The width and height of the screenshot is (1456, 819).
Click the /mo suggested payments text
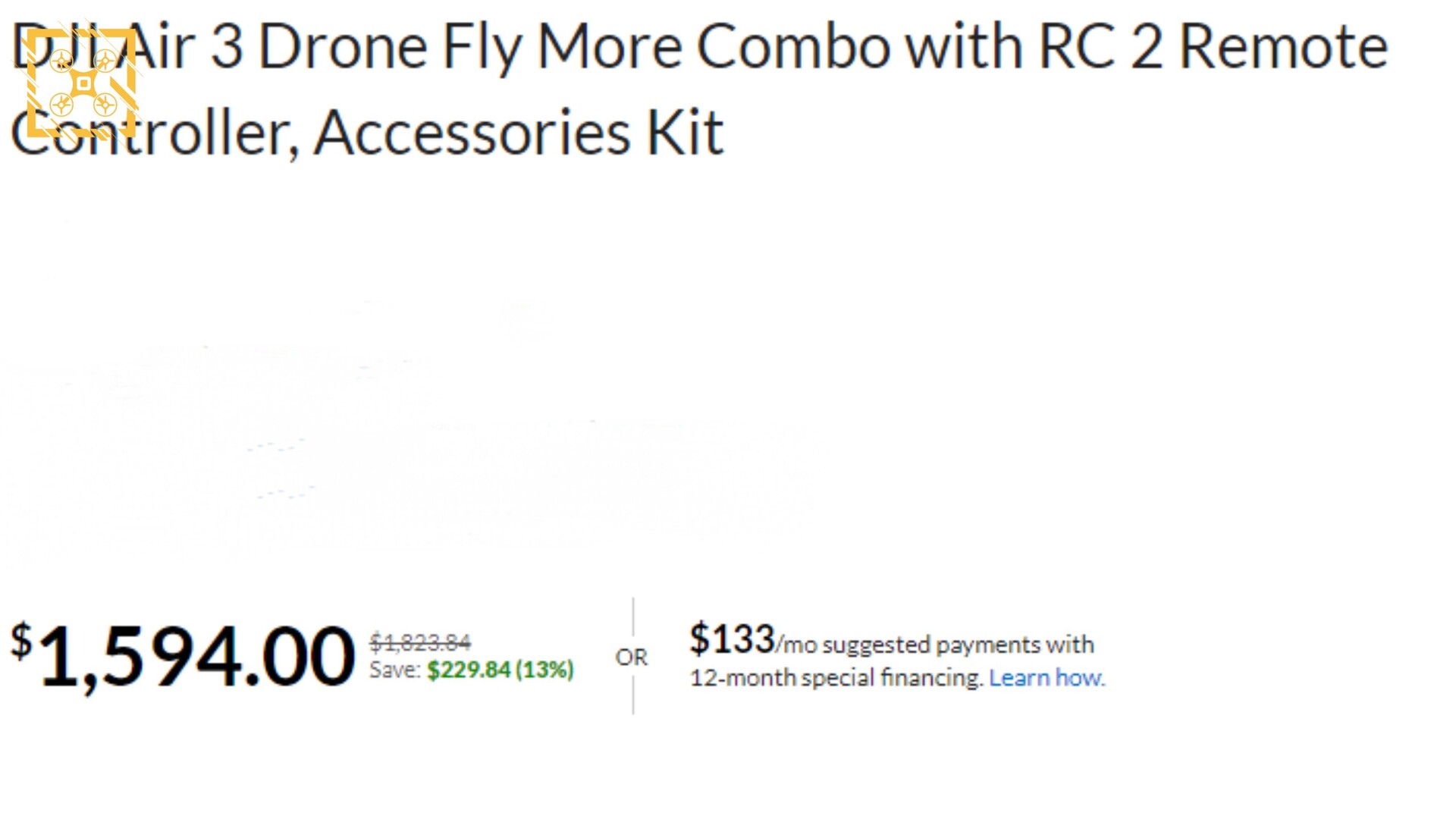934,645
